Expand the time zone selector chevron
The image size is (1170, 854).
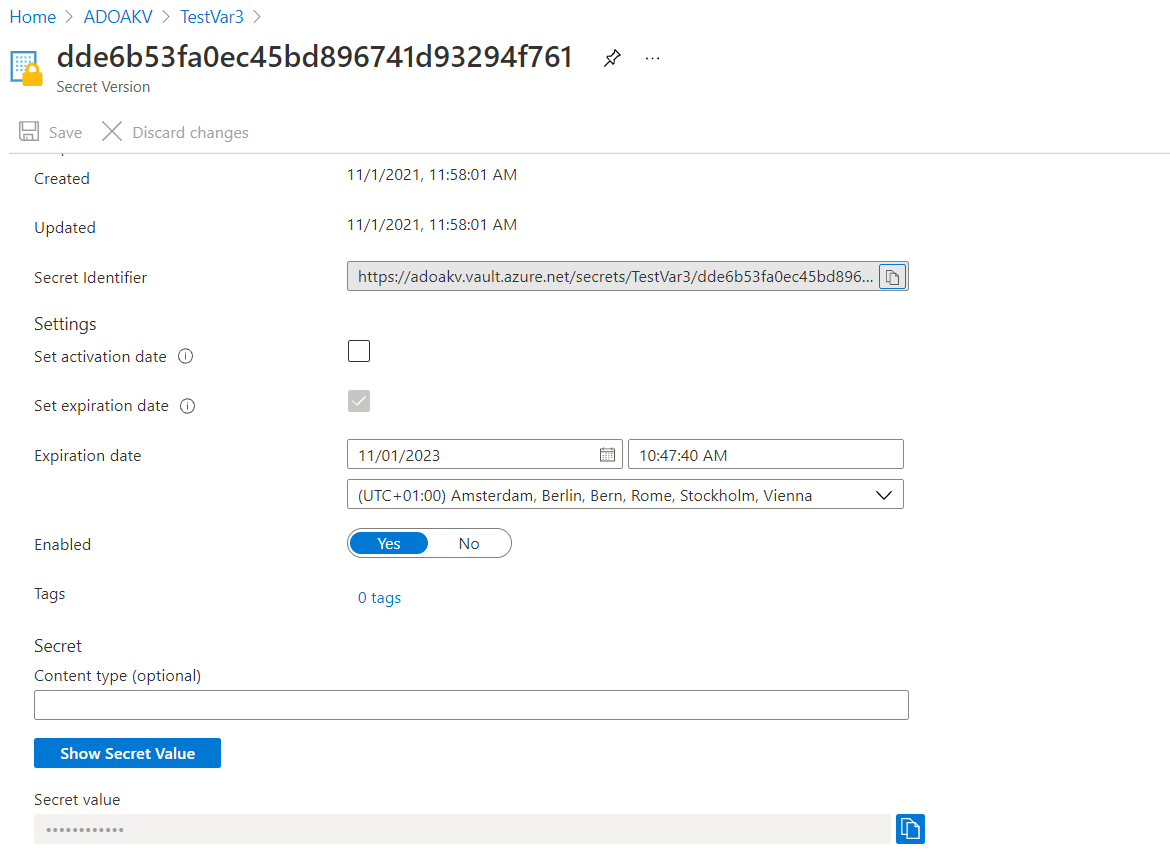(883, 493)
